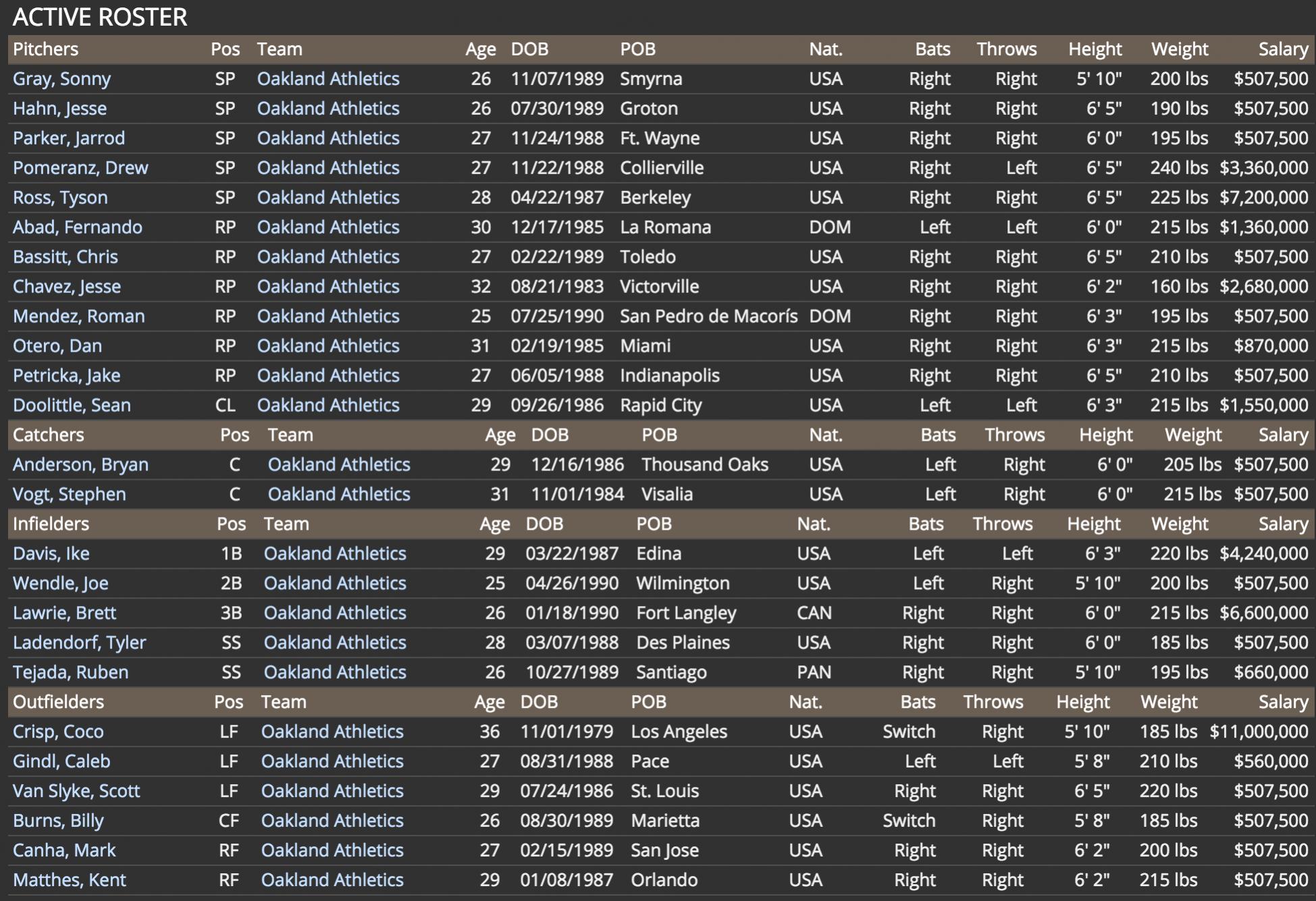Open catcher Vogt, Stephen's profile

point(69,495)
